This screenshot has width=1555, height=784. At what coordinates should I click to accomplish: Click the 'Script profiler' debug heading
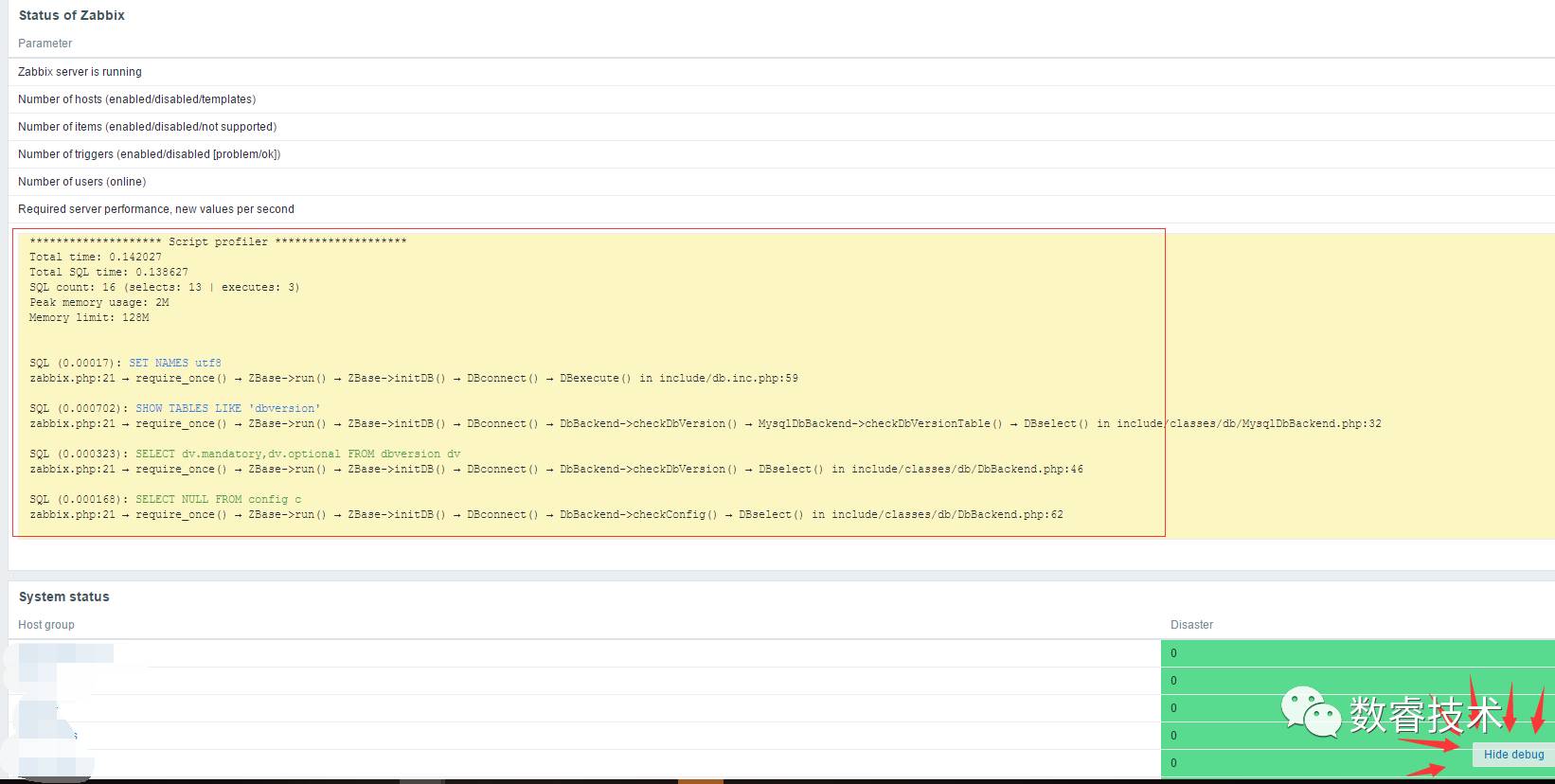218,241
